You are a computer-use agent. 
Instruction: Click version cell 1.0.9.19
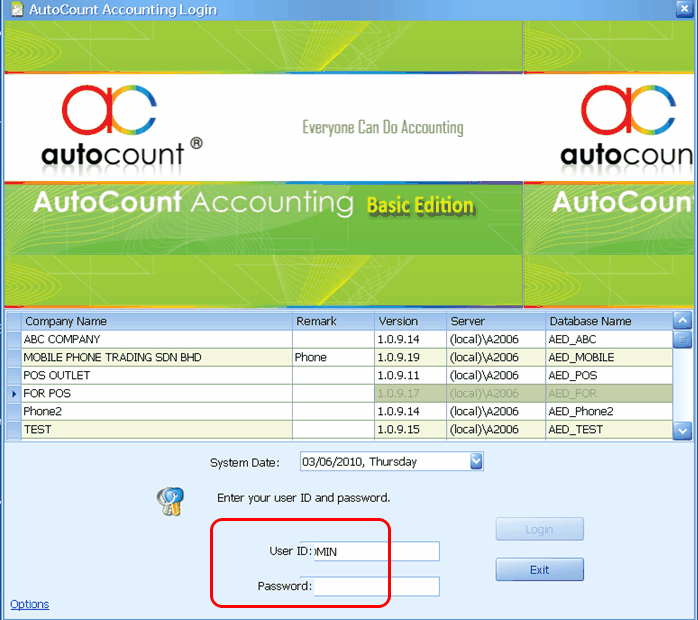click(x=410, y=357)
